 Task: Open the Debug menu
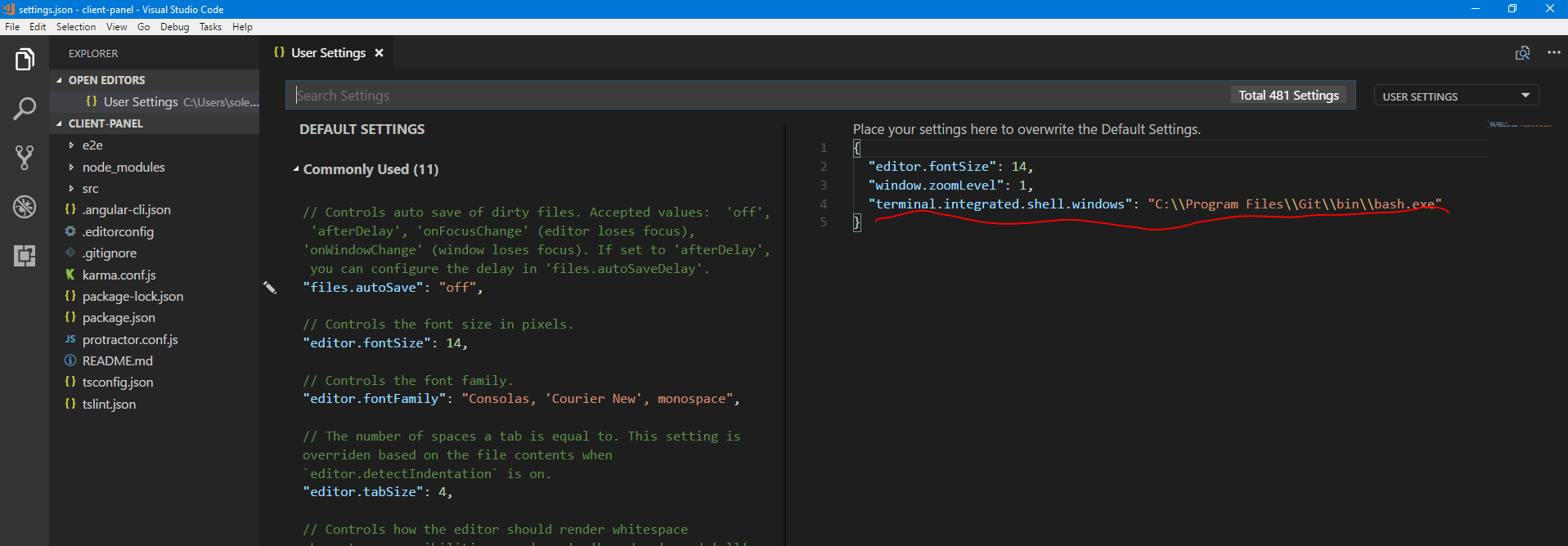174,27
